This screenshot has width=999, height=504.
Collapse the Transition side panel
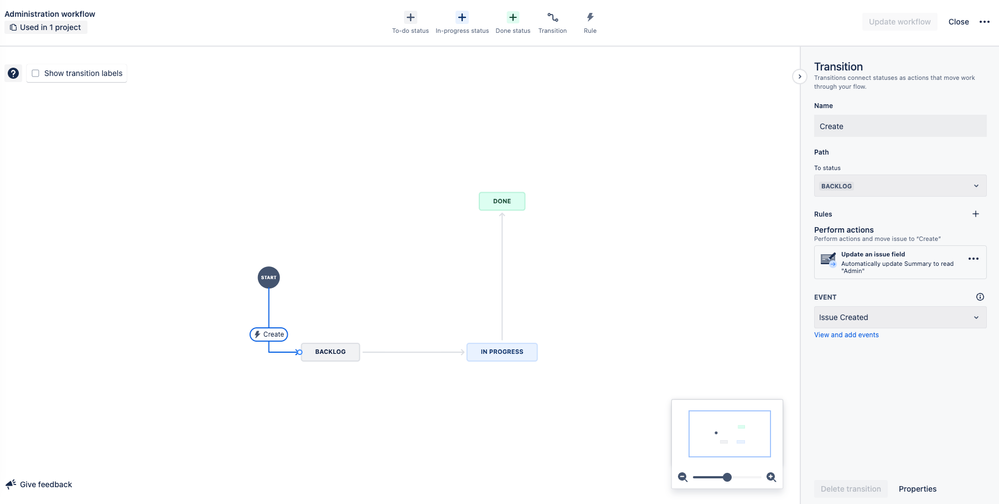point(800,76)
